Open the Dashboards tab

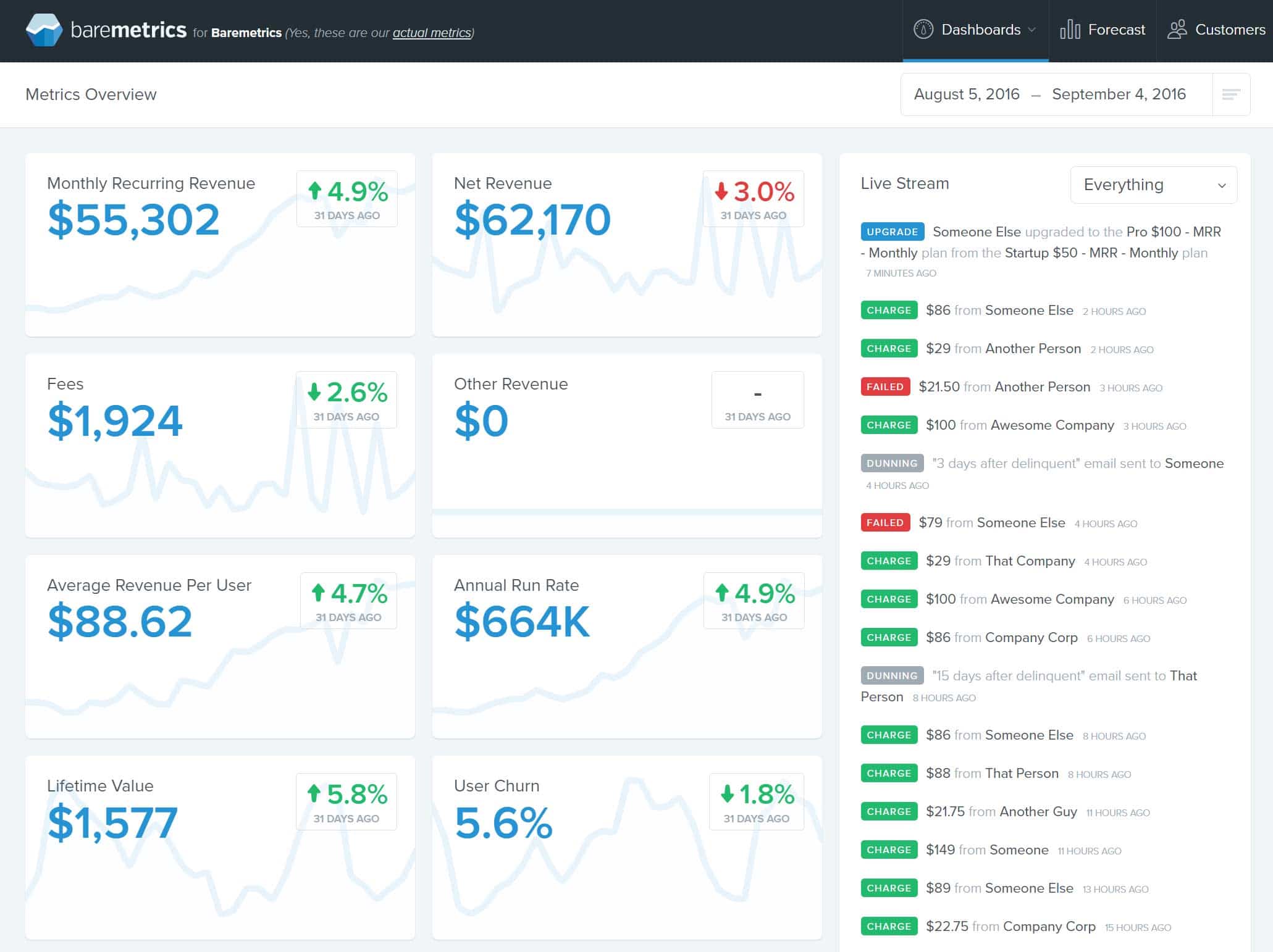pos(975,30)
